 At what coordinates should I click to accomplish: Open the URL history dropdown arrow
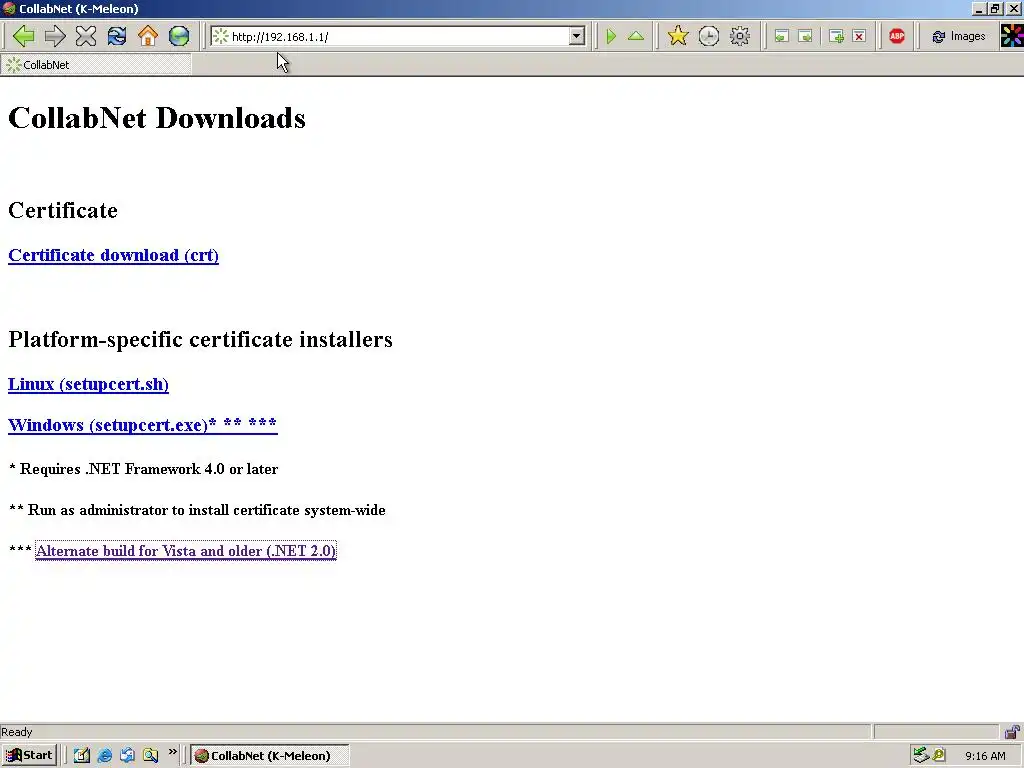(576, 37)
